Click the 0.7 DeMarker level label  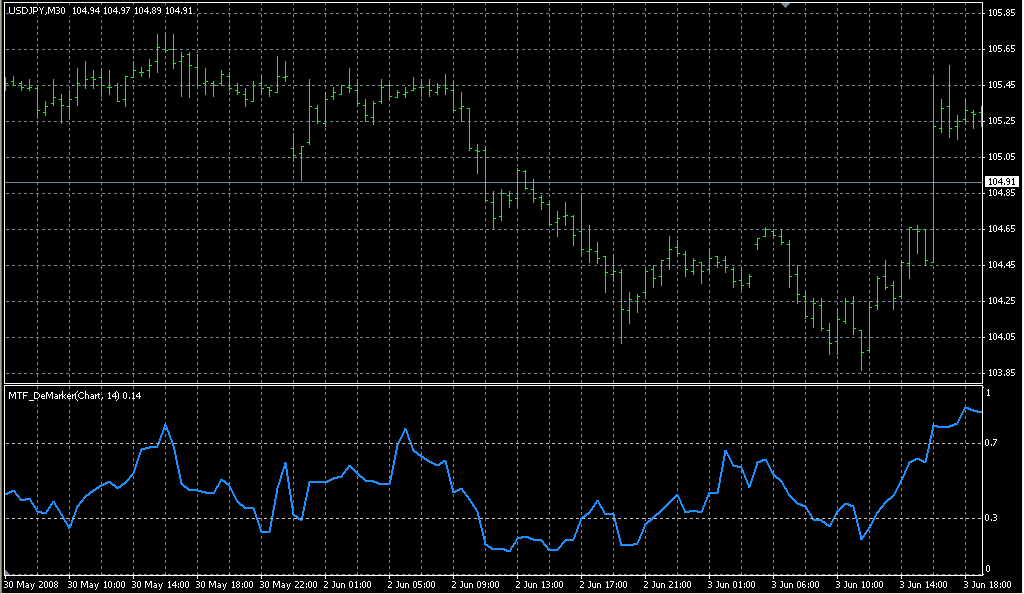click(991, 443)
